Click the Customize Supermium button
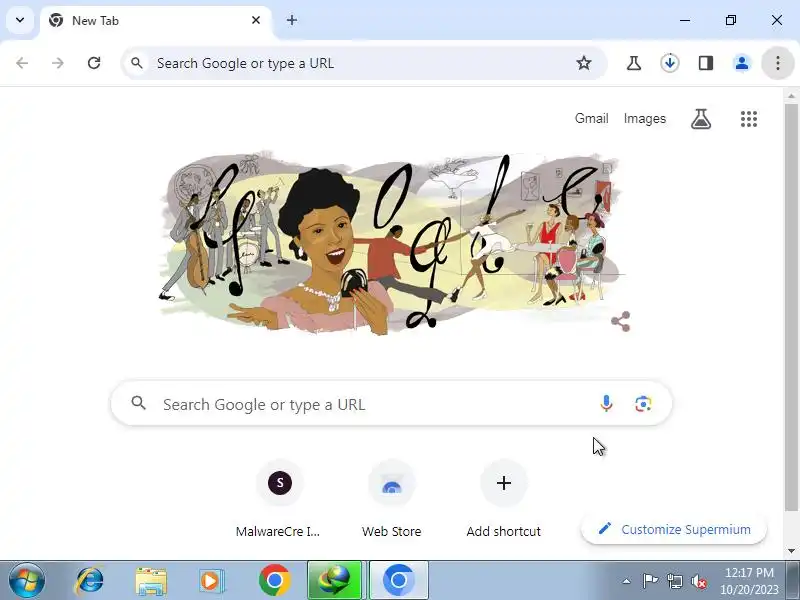The image size is (800, 600). point(673,529)
